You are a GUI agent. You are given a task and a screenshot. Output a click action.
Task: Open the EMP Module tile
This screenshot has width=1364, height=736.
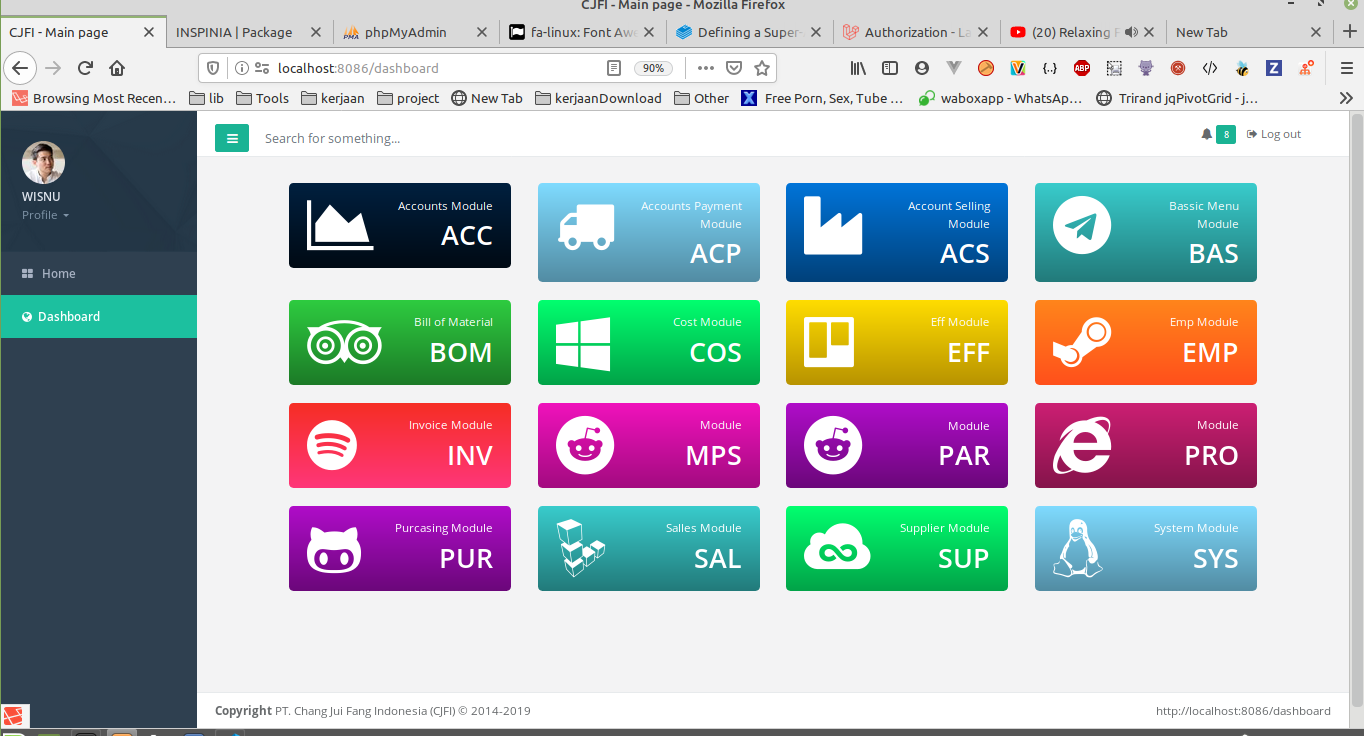pos(1146,342)
